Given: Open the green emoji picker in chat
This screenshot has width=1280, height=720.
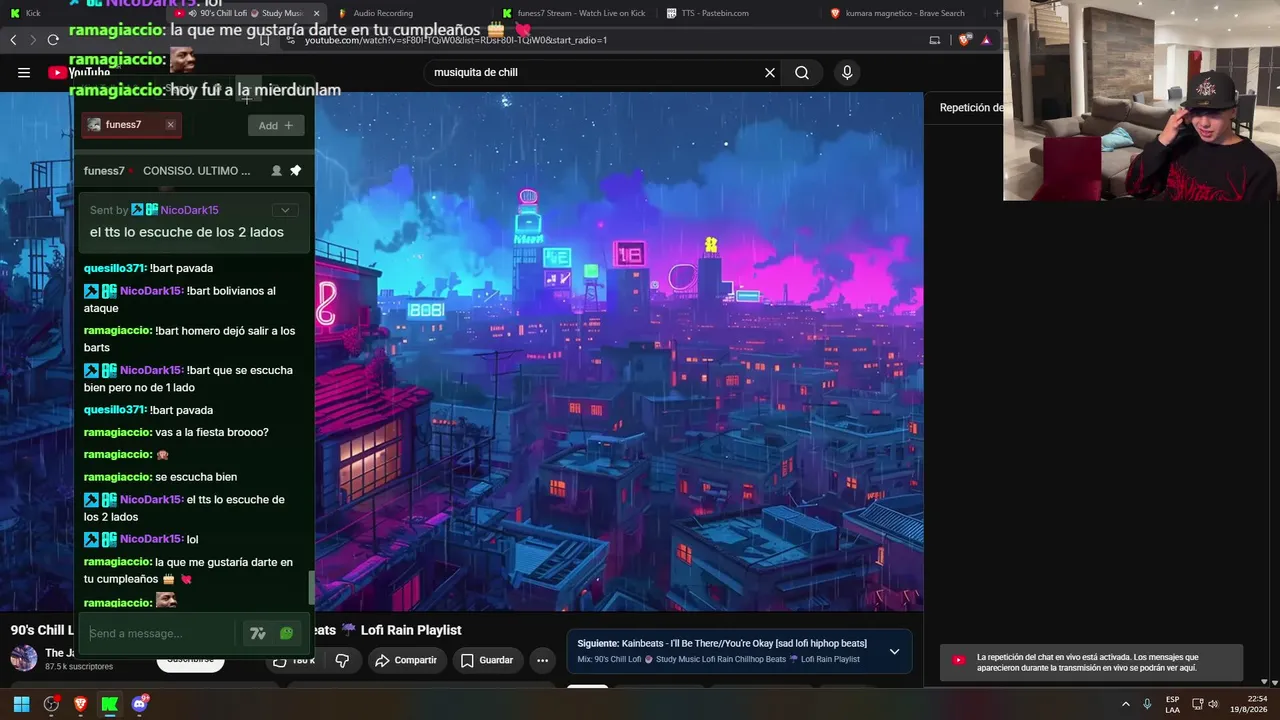Looking at the screenshot, I should point(287,633).
